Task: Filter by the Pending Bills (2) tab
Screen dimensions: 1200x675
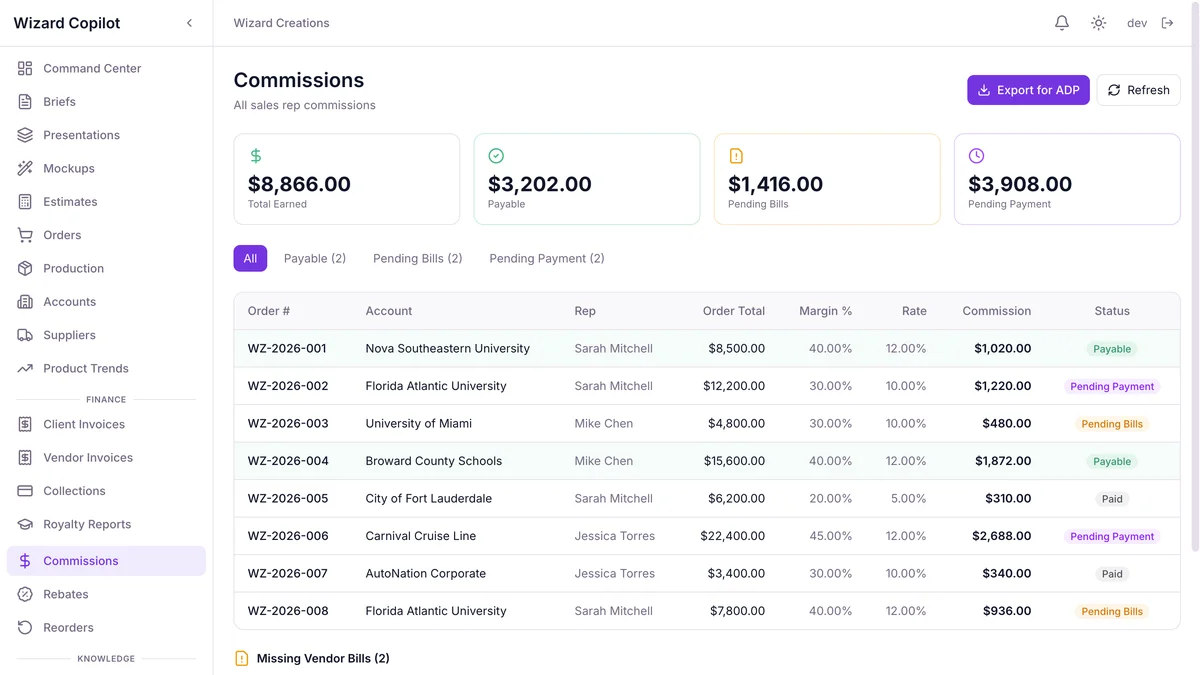Action: [x=418, y=258]
